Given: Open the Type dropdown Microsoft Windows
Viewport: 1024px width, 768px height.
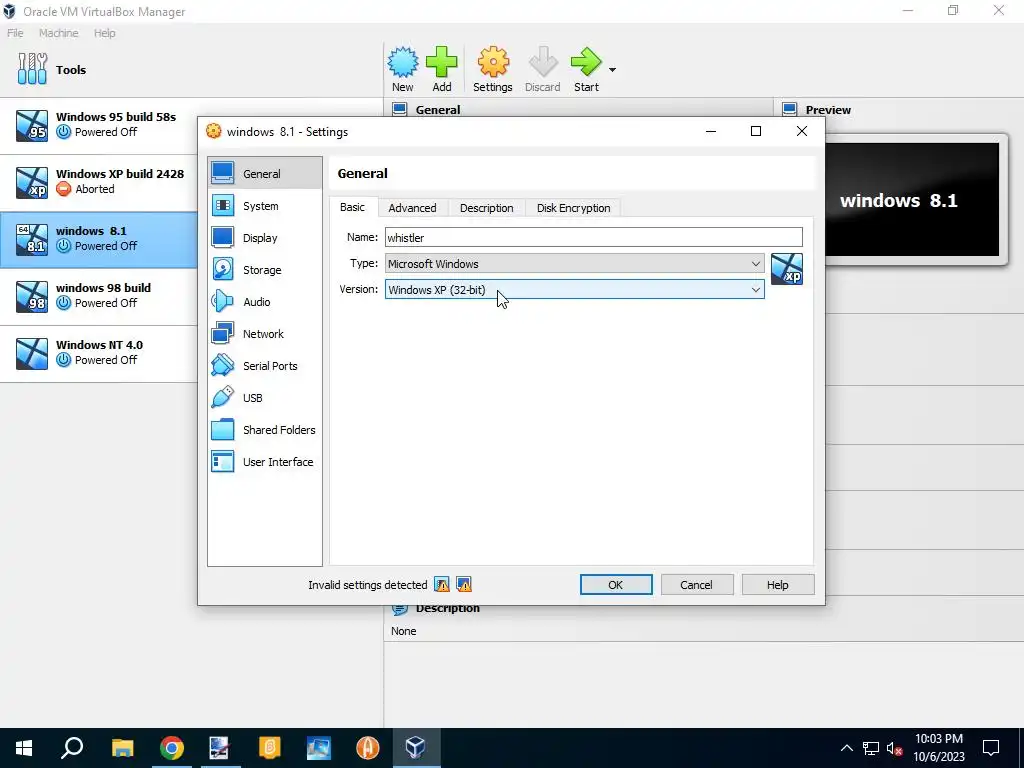Looking at the screenshot, I should pyautogui.click(x=574, y=264).
